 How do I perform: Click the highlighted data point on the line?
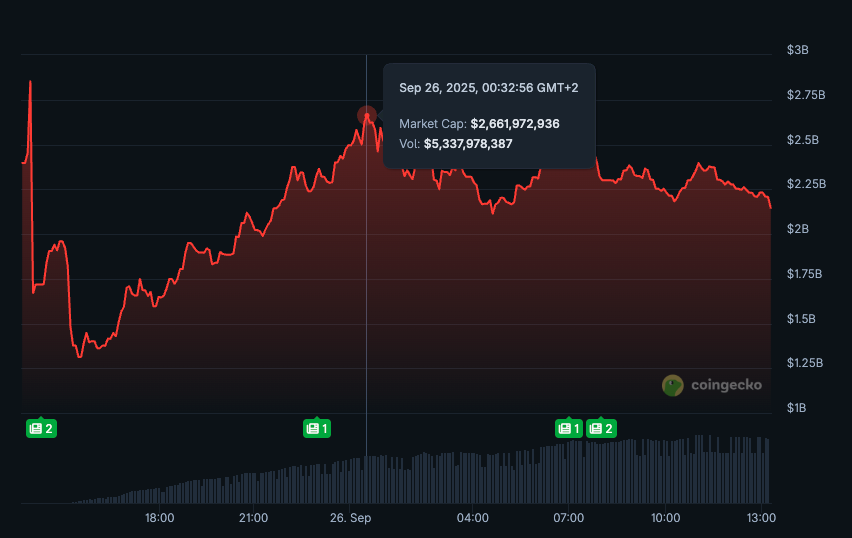tap(367, 115)
